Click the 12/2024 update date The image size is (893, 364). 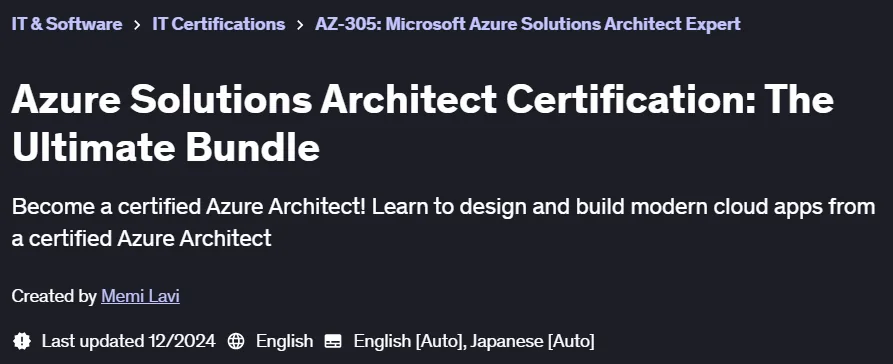click(x=182, y=341)
